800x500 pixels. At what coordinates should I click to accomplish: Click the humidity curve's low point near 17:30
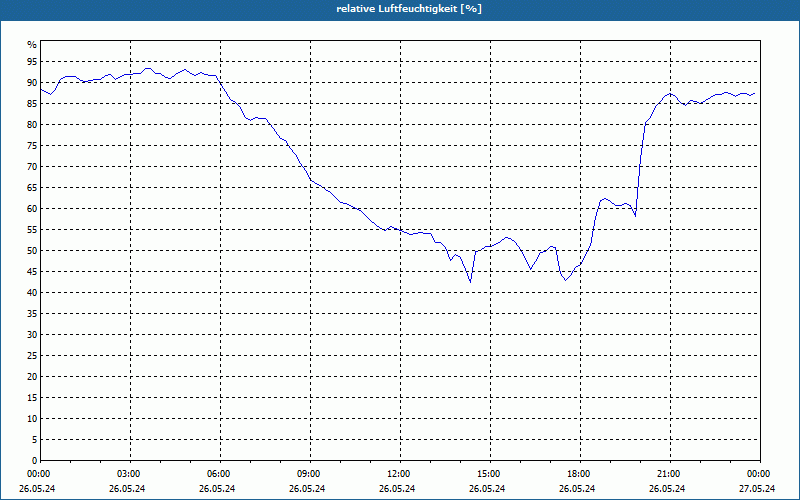565,280
